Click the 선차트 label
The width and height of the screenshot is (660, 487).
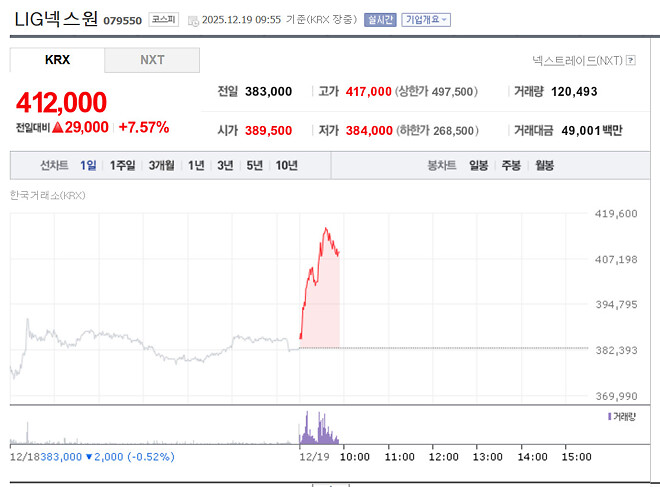click(x=54, y=165)
